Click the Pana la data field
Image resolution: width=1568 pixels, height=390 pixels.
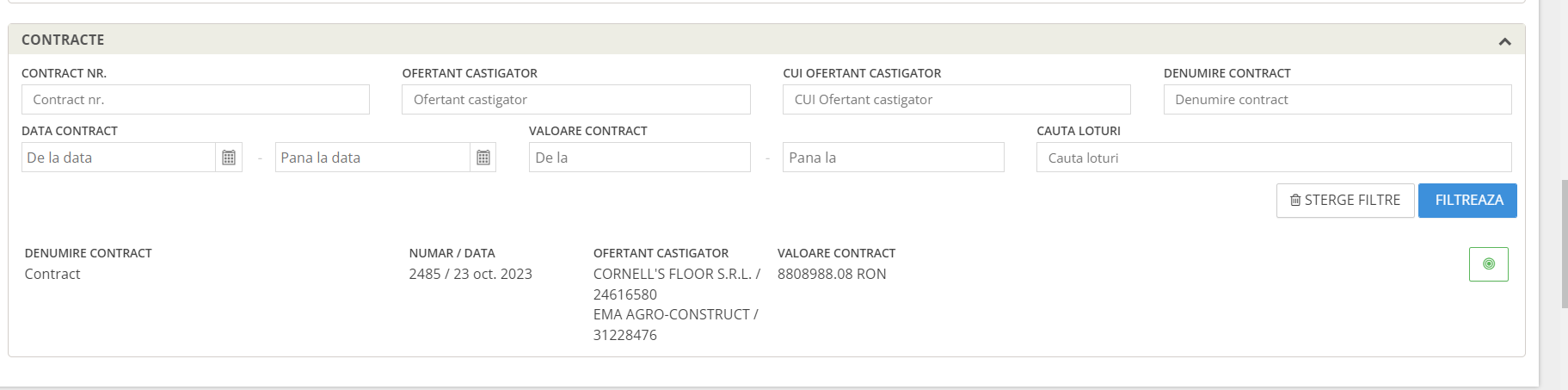point(372,158)
